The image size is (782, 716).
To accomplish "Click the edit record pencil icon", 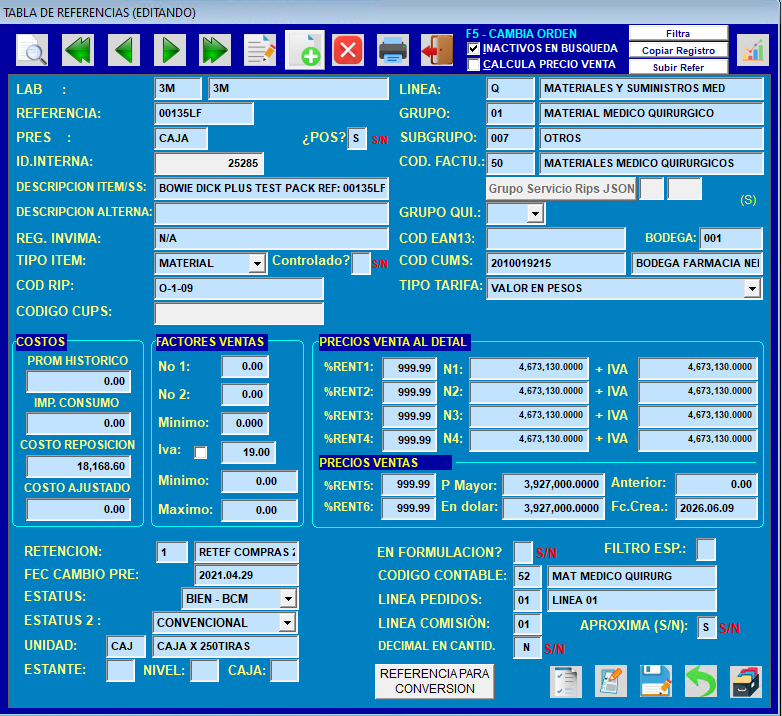I will coord(260,50).
